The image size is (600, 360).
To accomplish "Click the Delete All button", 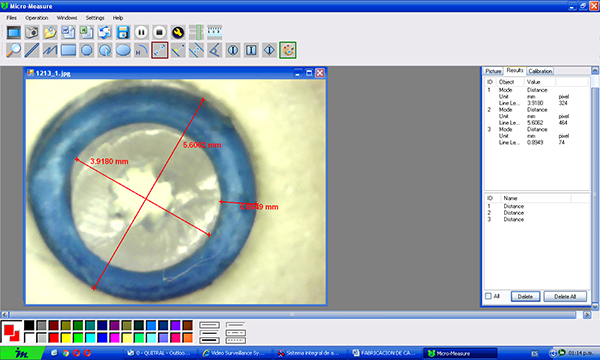I will (x=565, y=296).
